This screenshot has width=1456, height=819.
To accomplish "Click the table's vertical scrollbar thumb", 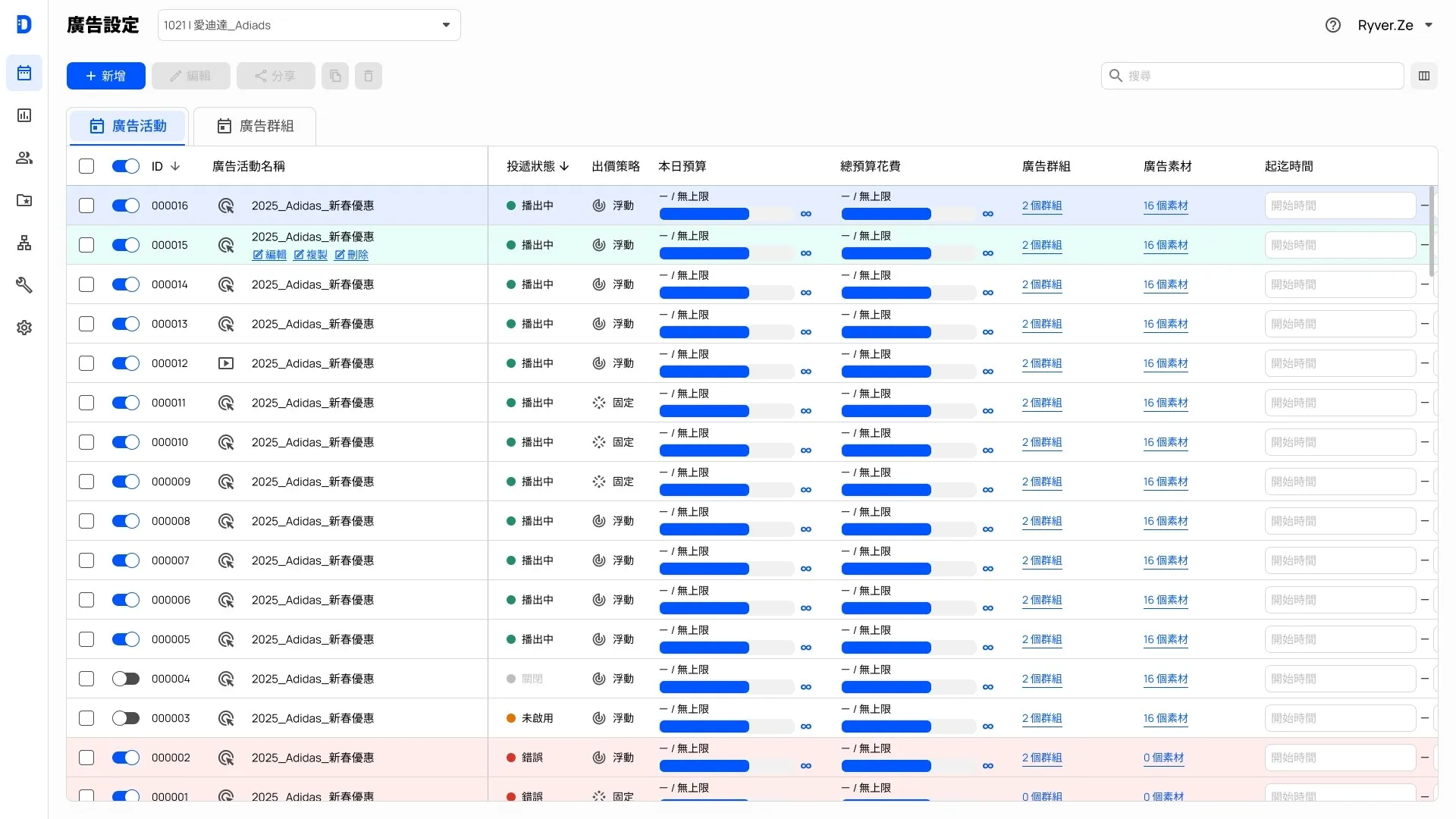I will [1432, 231].
